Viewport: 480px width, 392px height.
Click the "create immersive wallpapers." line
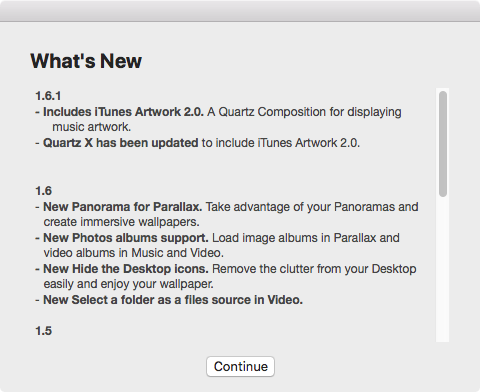point(121,222)
